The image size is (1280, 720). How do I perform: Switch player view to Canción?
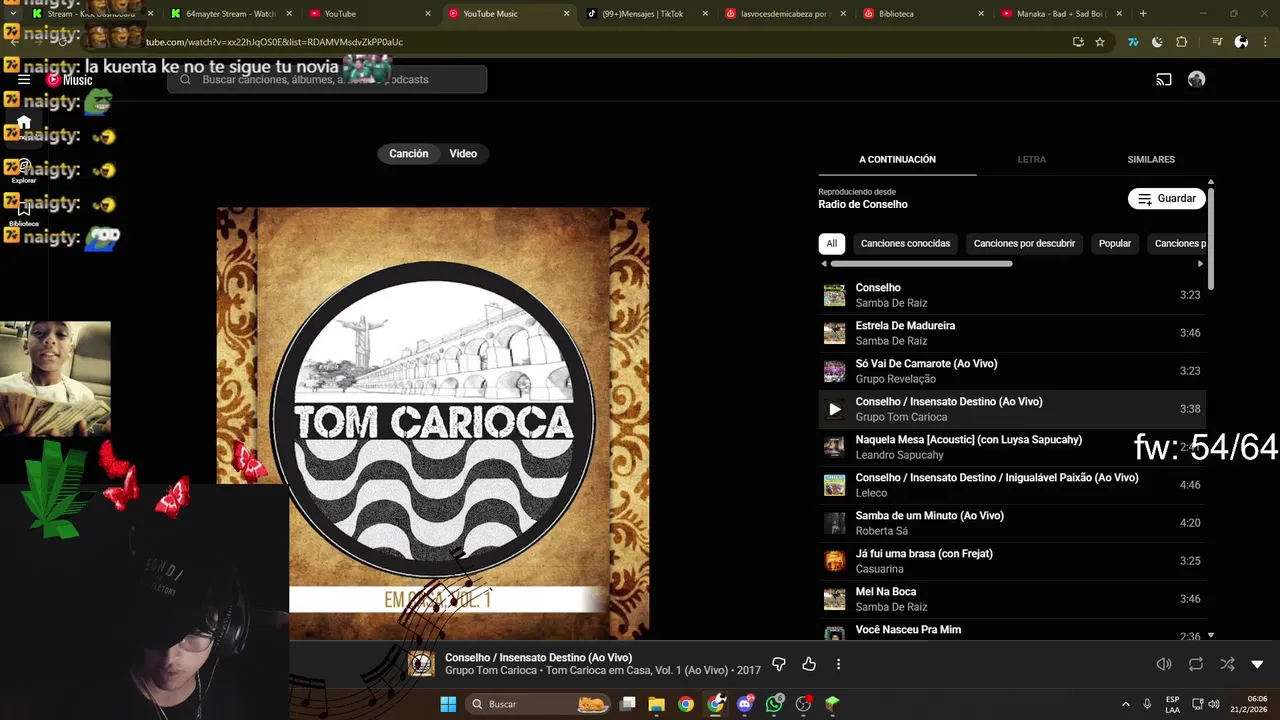[x=408, y=154]
